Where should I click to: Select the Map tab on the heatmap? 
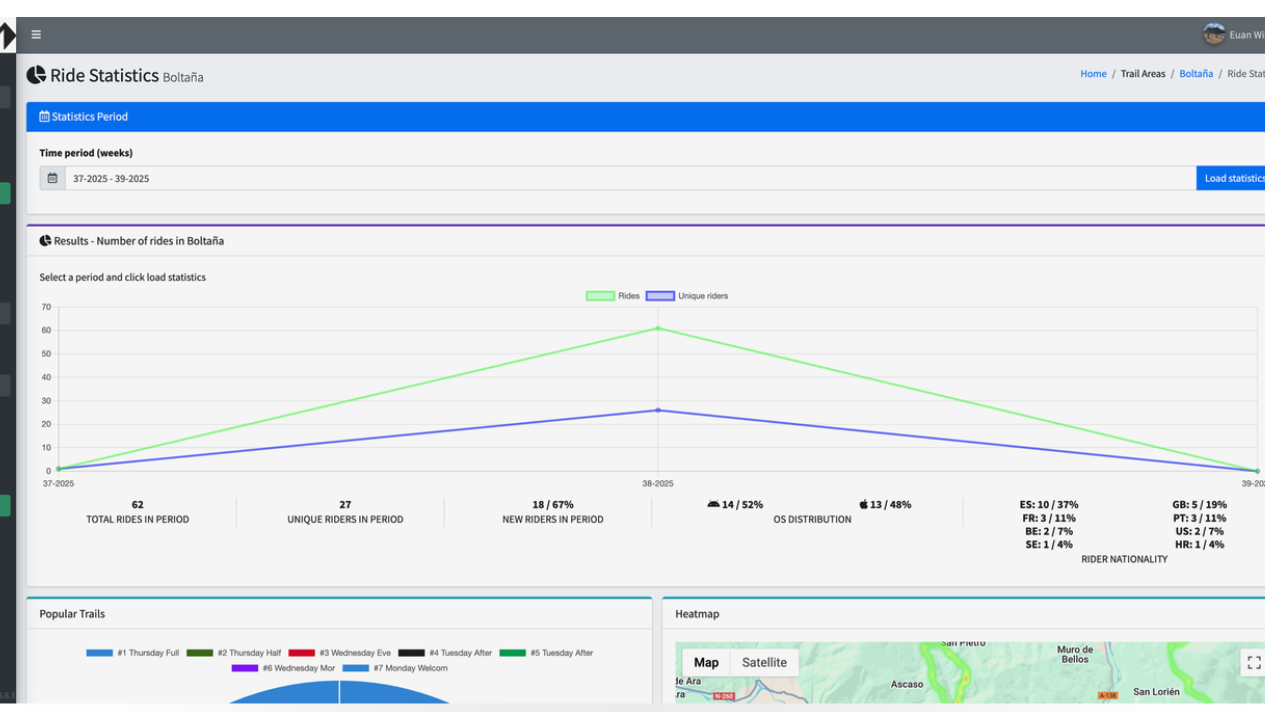(707, 662)
